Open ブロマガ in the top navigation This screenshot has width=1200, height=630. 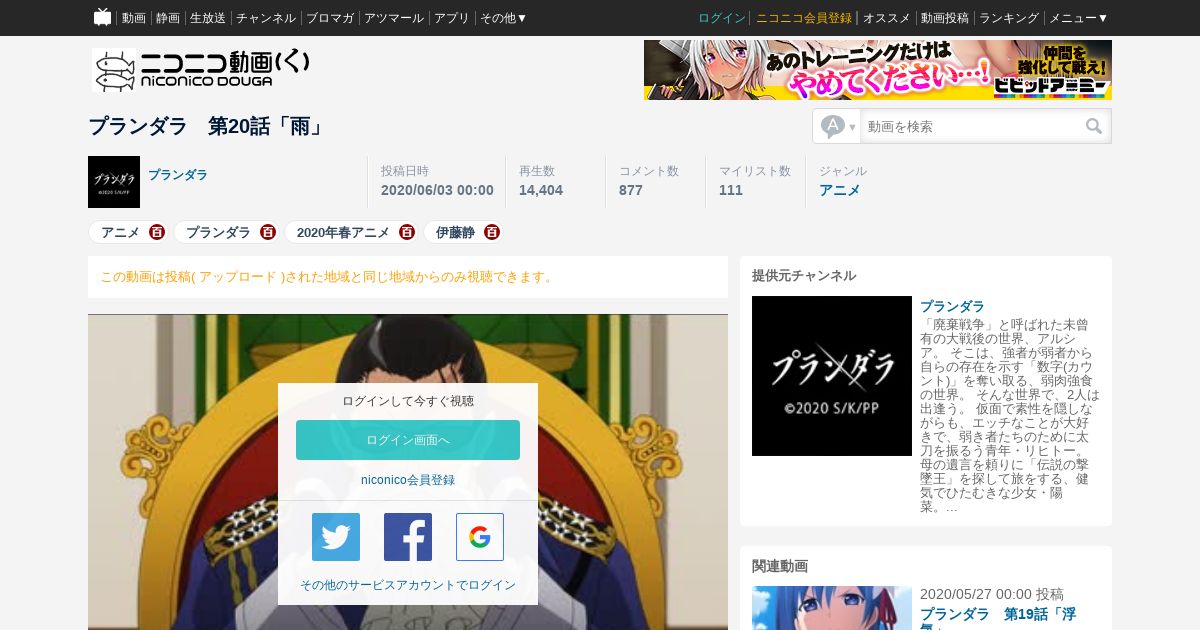point(330,18)
